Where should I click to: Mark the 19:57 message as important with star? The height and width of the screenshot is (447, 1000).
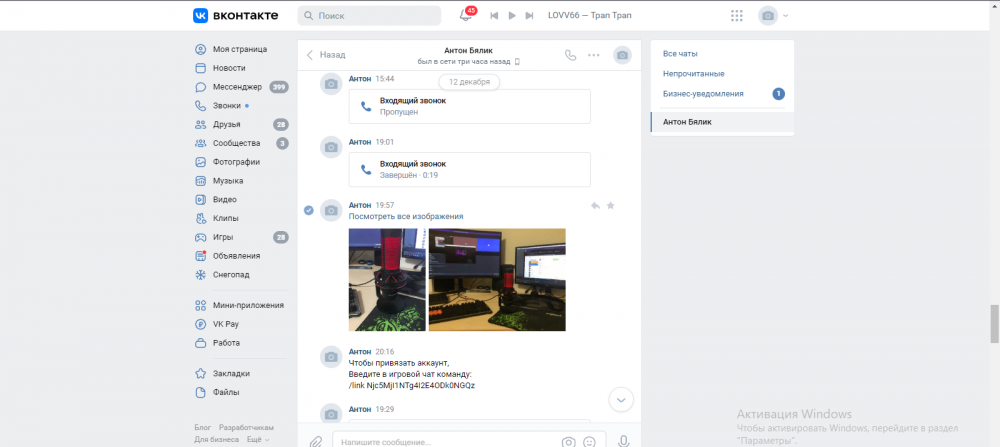pyautogui.click(x=610, y=205)
